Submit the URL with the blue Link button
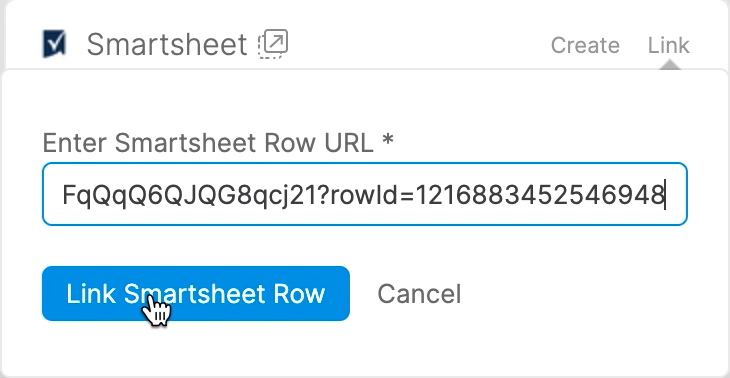This screenshot has width=730, height=378. pos(196,294)
